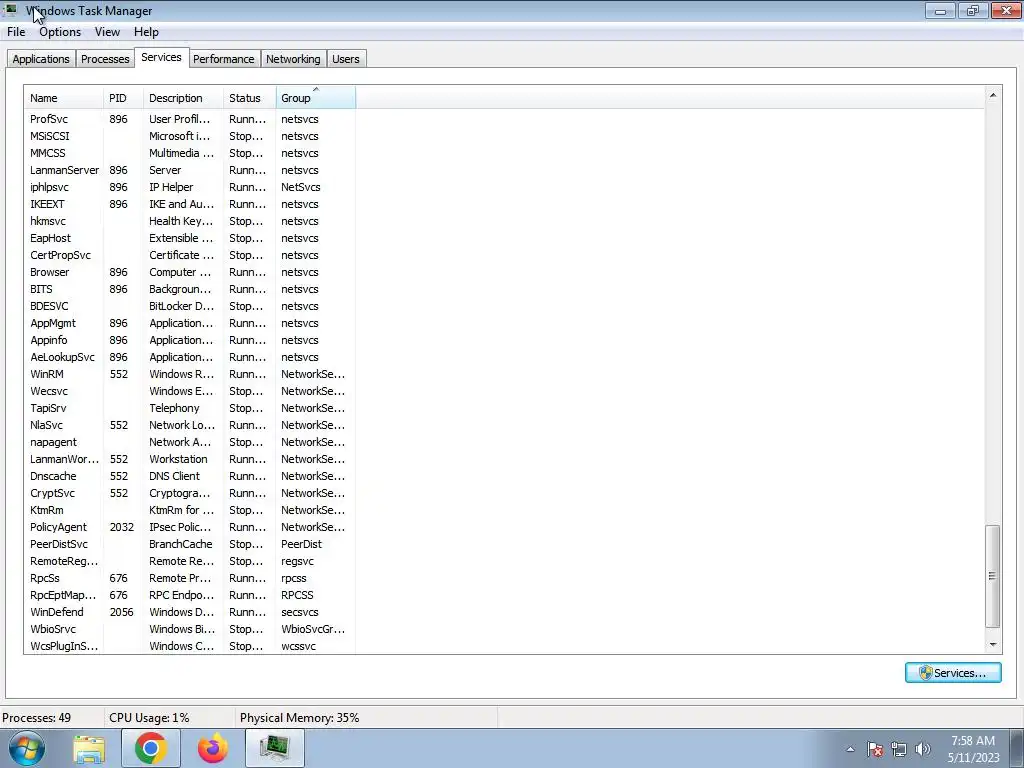Image resolution: width=1024 pixels, height=768 pixels.
Task: Click the Services... button
Action: coord(953,673)
